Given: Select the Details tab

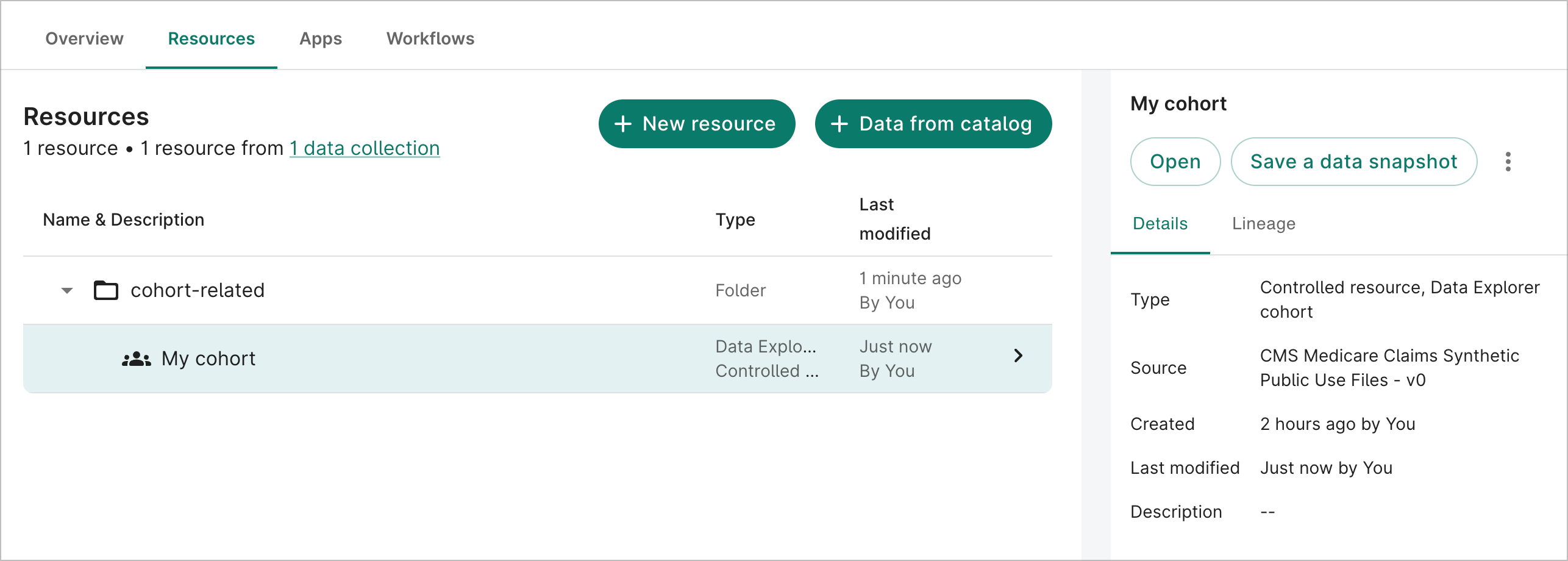Looking at the screenshot, I should (x=1160, y=223).
